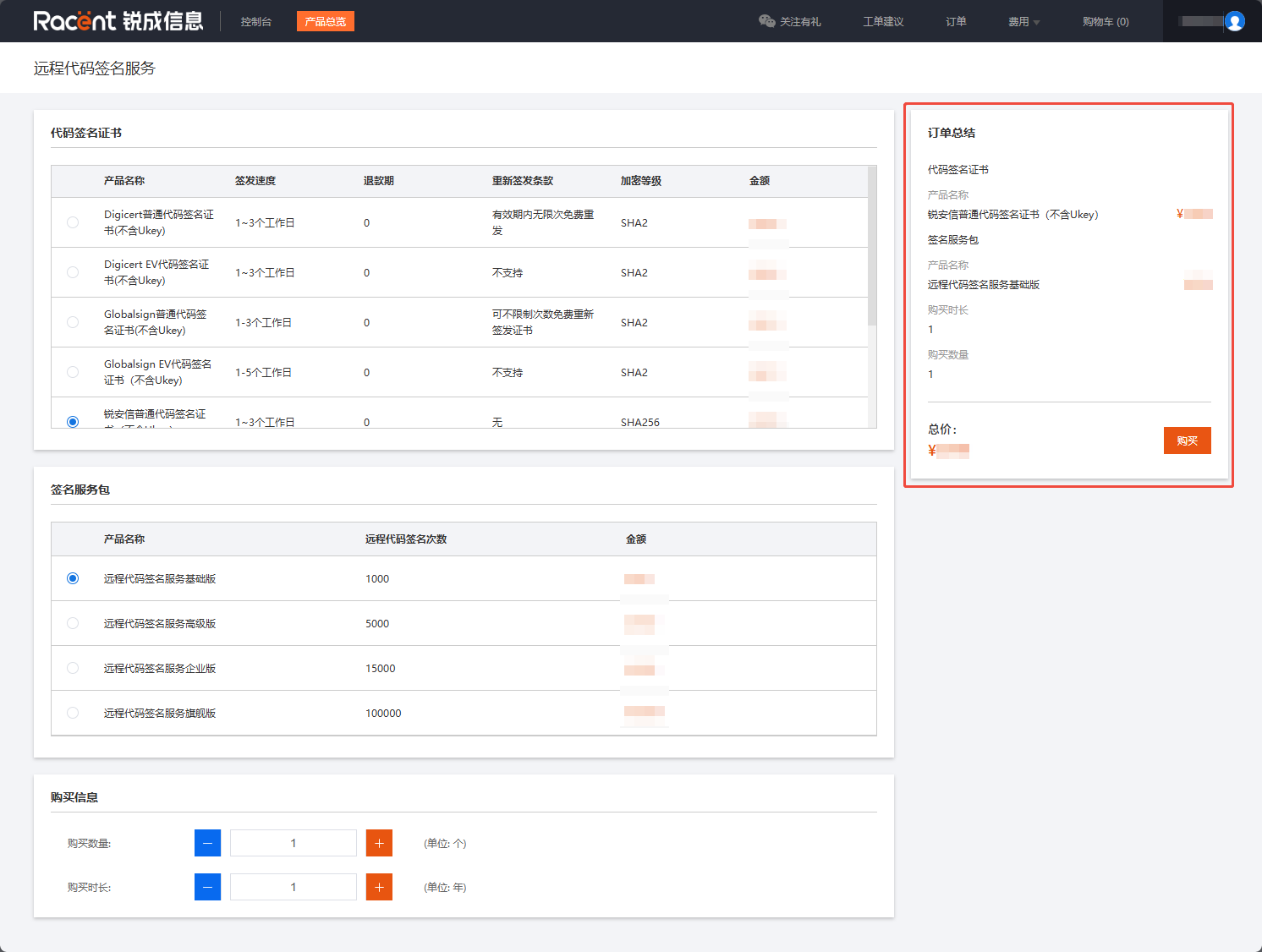1262x952 pixels.
Task: Choose 远程代码签名服务旗舰版 package
Action: coord(73,713)
